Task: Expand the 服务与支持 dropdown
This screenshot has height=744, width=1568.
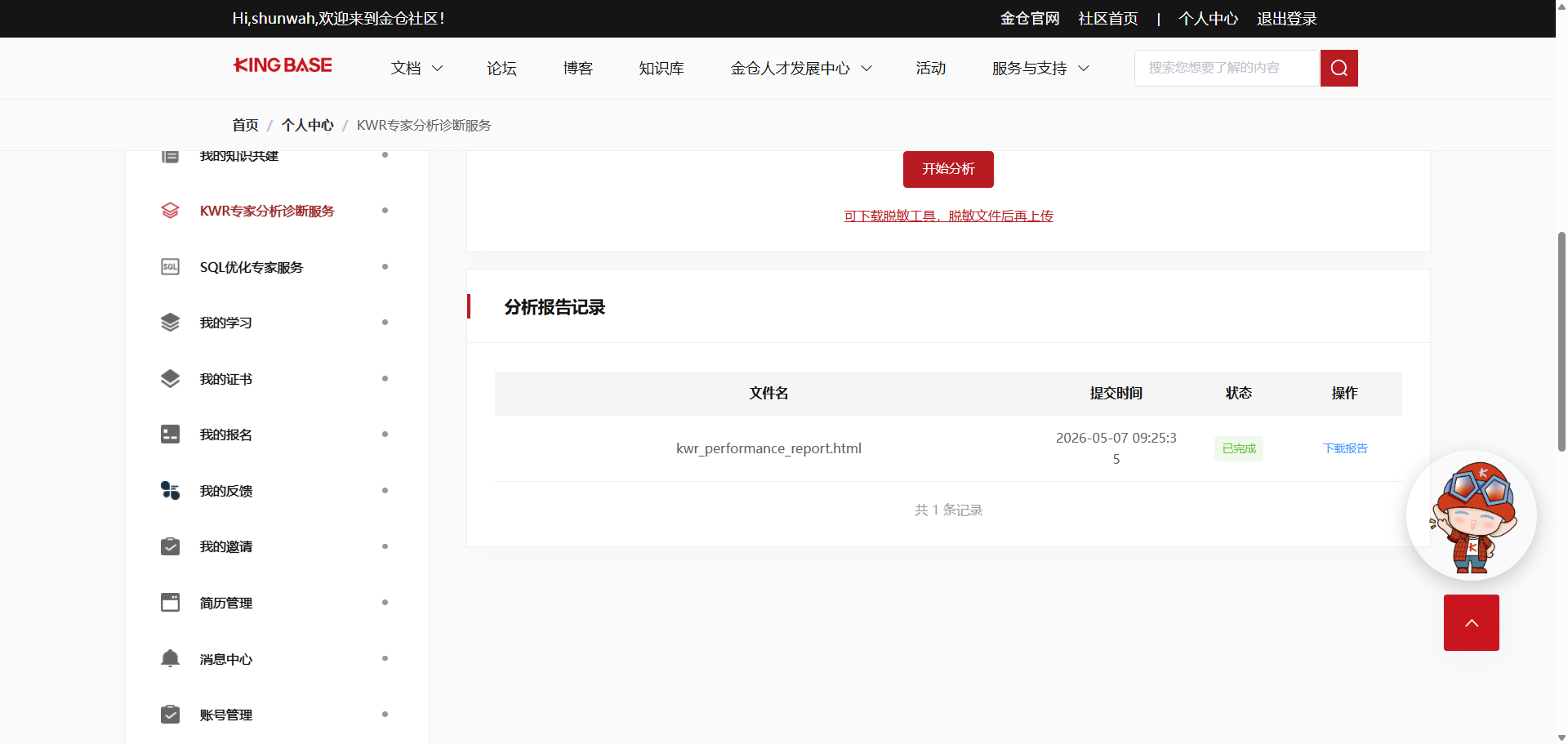Action: tap(1040, 69)
